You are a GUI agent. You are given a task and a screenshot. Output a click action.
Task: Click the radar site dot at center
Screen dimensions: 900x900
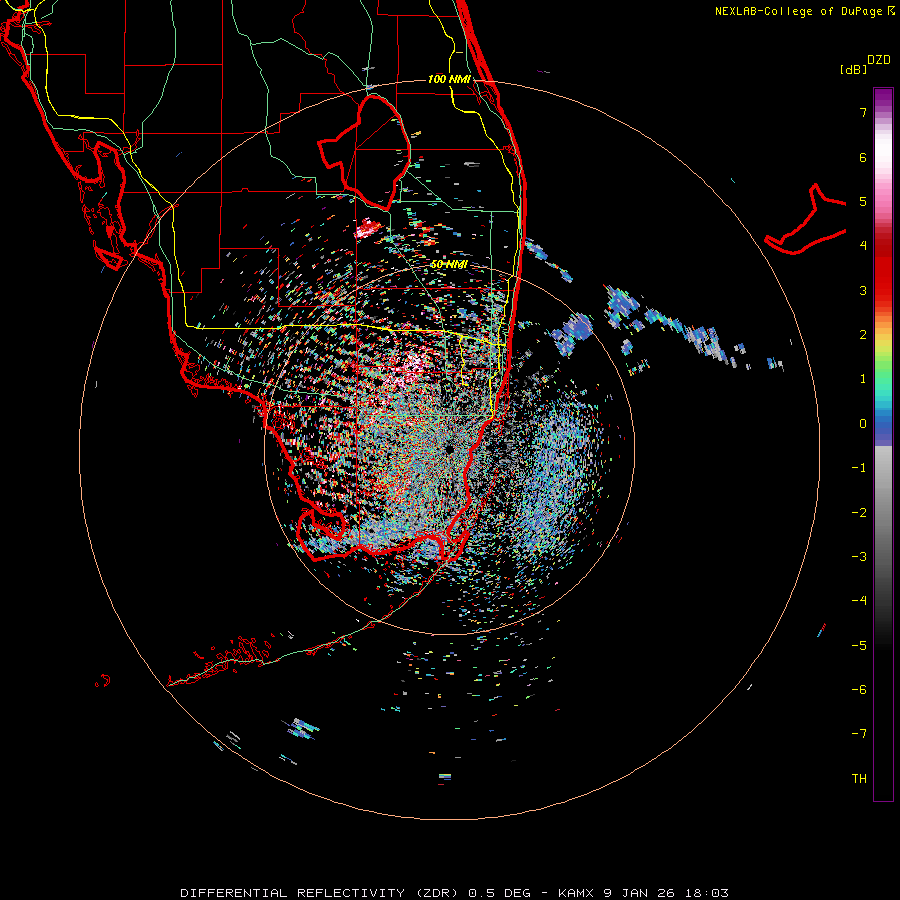tap(449, 449)
